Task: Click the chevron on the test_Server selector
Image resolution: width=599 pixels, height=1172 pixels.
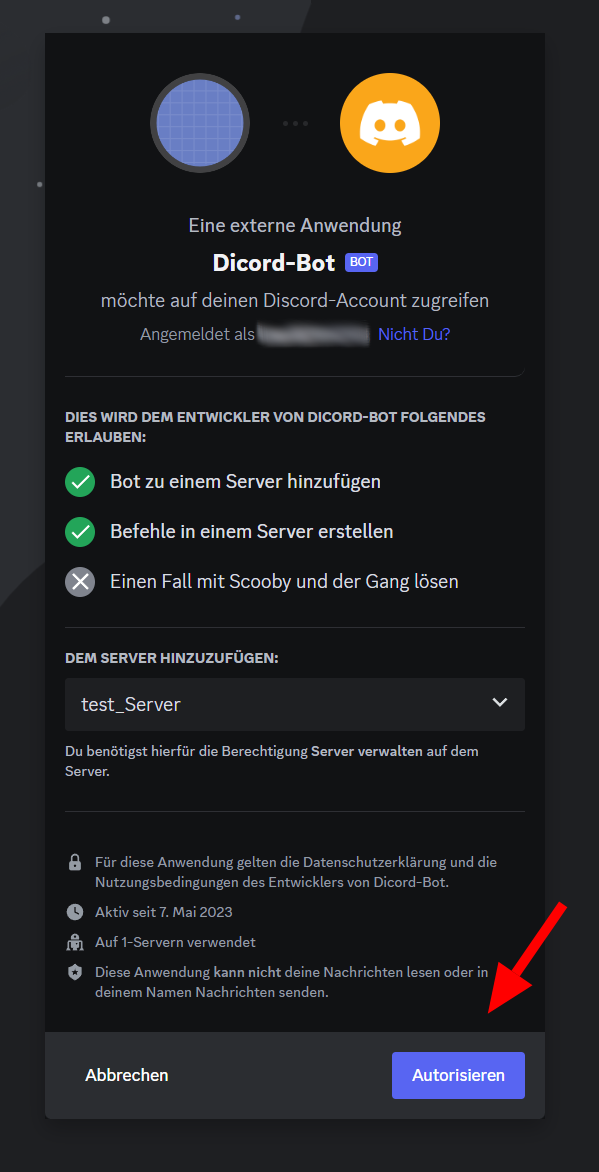Action: click(499, 703)
